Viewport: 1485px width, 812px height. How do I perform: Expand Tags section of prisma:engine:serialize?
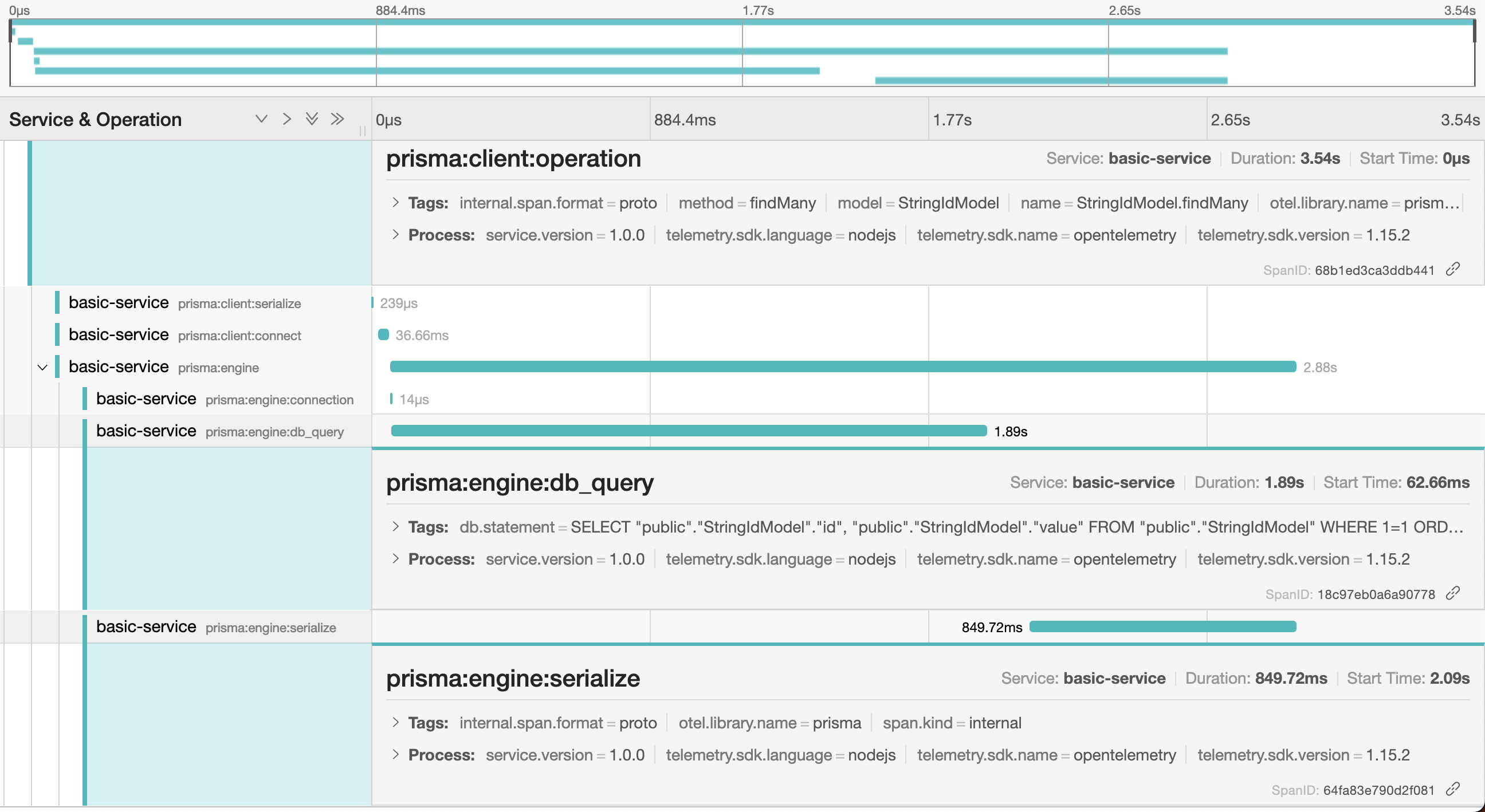tap(395, 723)
